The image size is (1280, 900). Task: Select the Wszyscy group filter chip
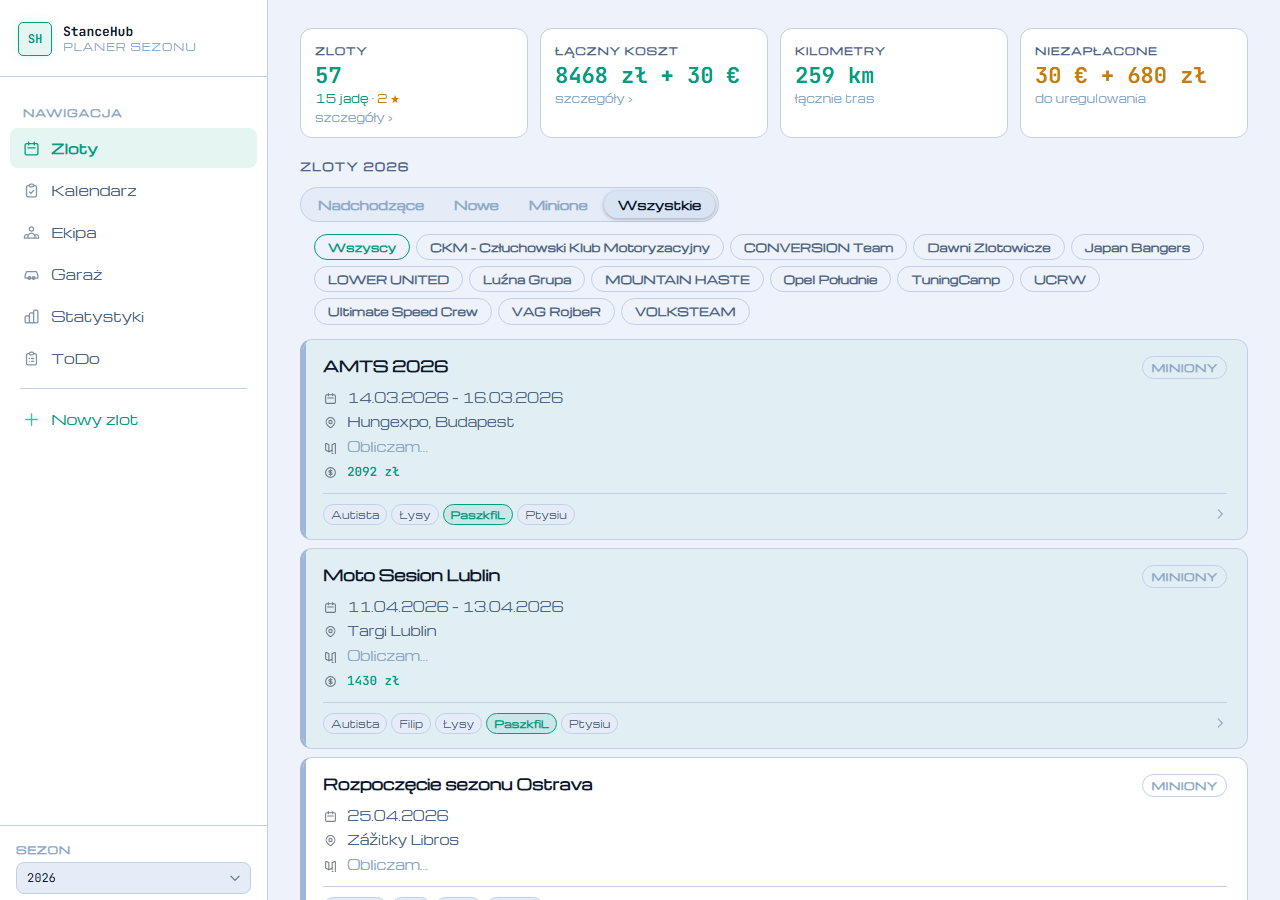(362, 247)
